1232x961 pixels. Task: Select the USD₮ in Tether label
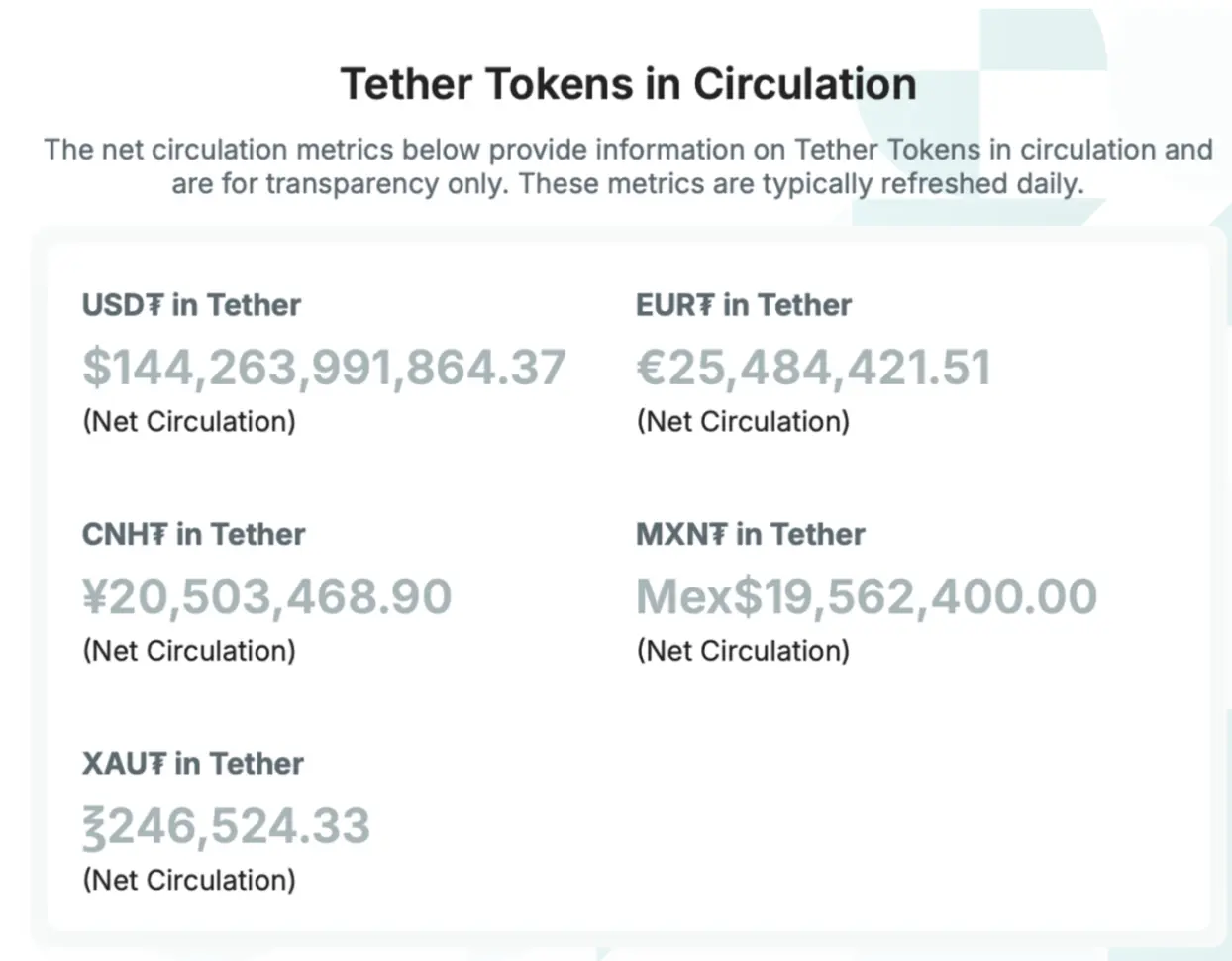pos(191,305)
